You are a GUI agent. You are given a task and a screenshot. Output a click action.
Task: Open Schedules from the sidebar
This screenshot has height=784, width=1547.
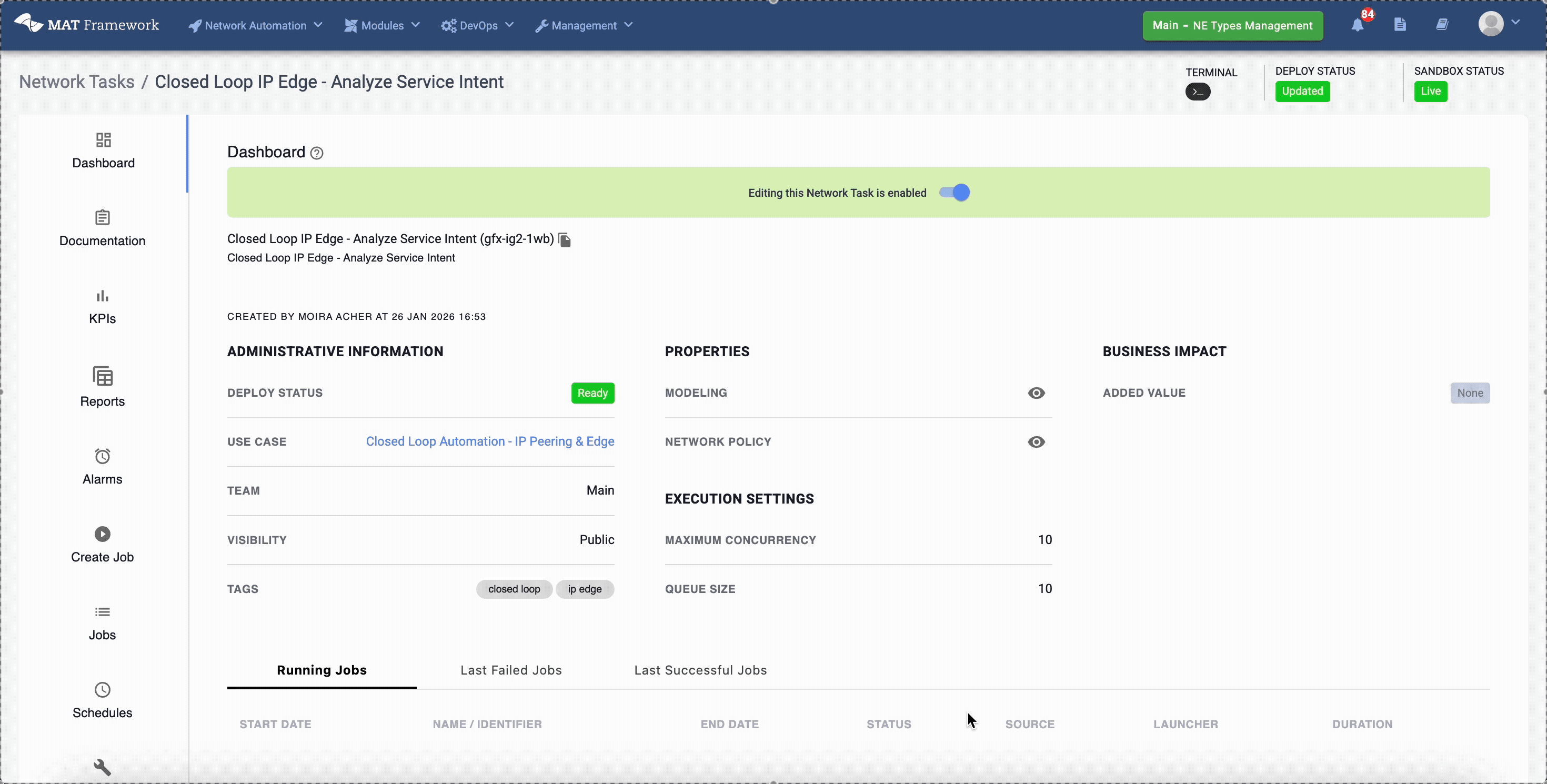coord(102,699)
